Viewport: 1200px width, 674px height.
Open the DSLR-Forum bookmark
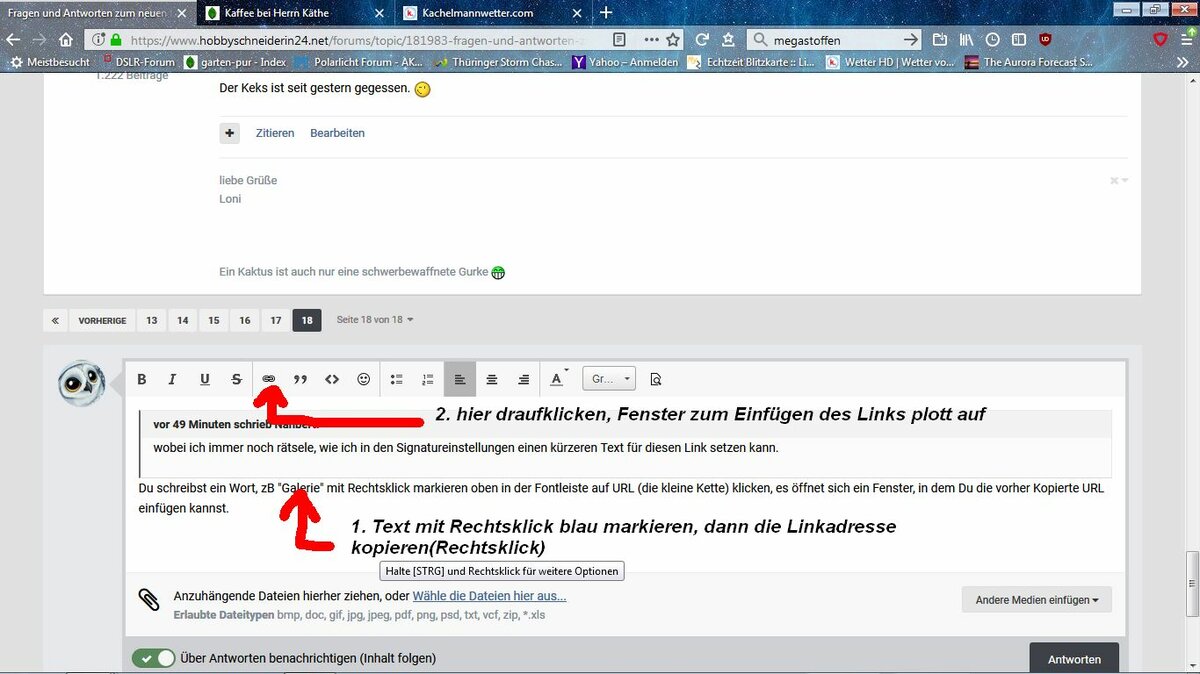[137, 62]
